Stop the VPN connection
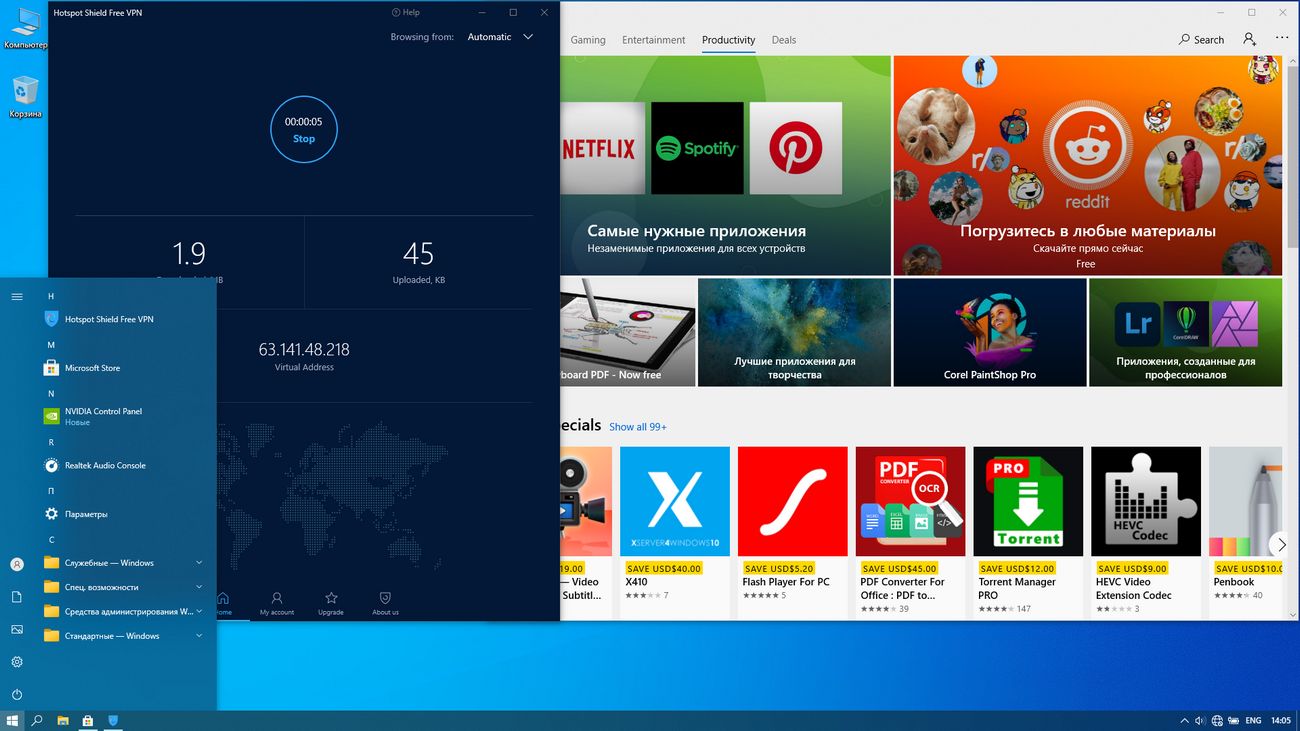 coord(304,129)
